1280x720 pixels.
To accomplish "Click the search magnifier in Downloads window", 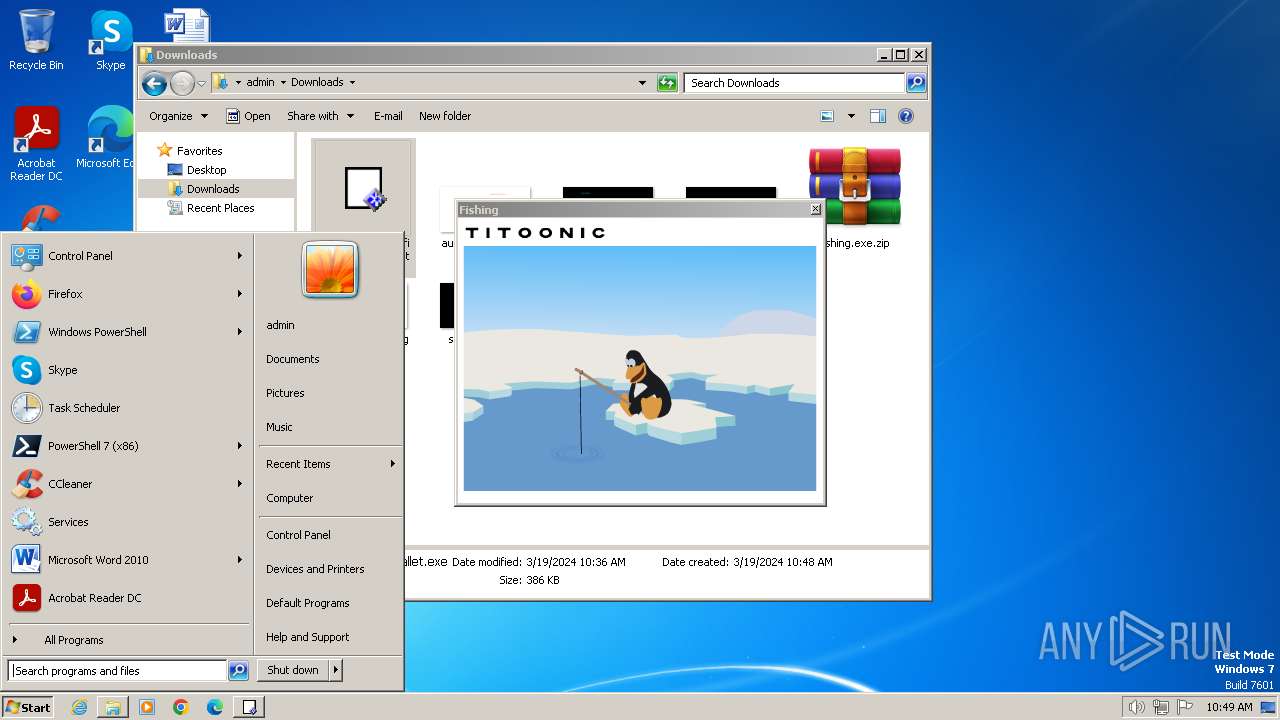I will point(915,83).
